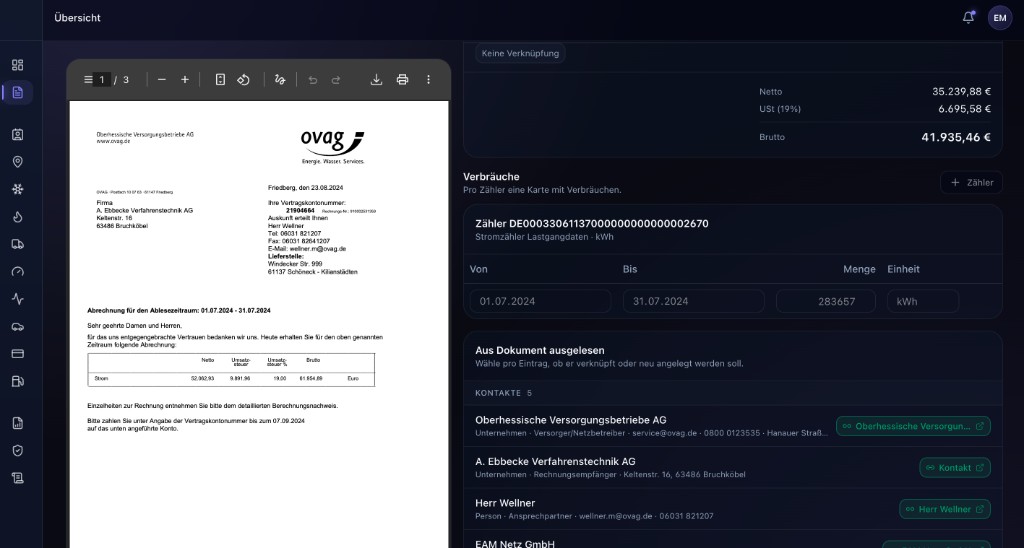Edit the Einheit field kWh

click(923, 301)
